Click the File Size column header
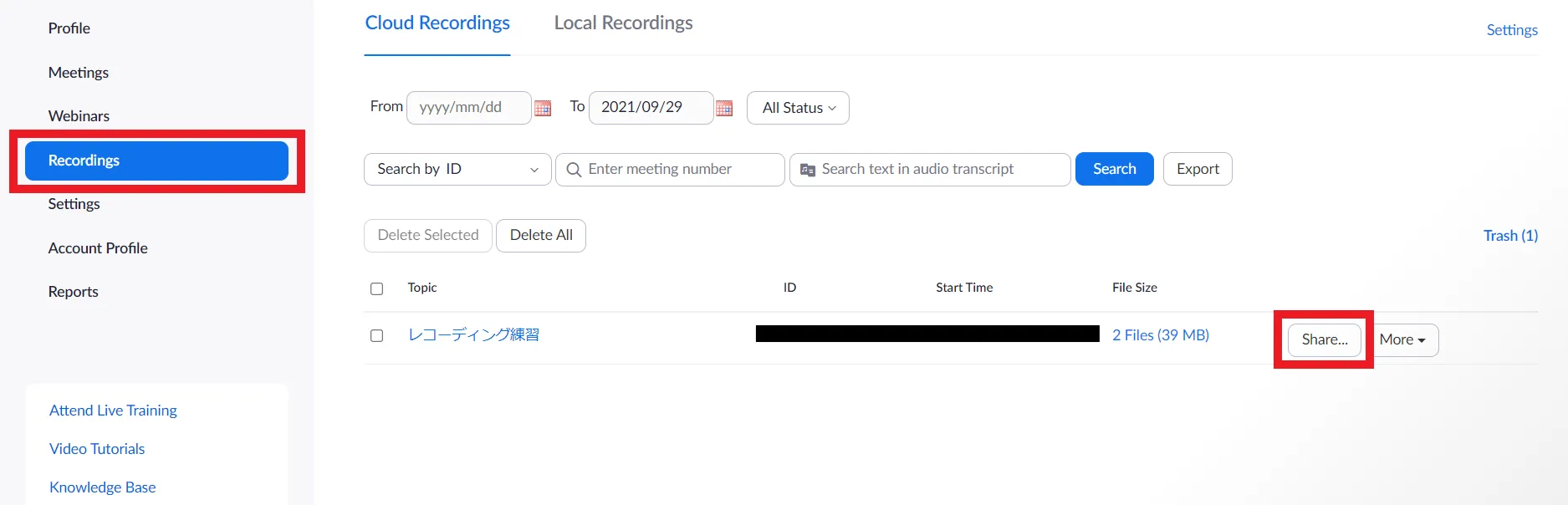This screenshot has width=1568, height=505. click(x=1135, y=288)
